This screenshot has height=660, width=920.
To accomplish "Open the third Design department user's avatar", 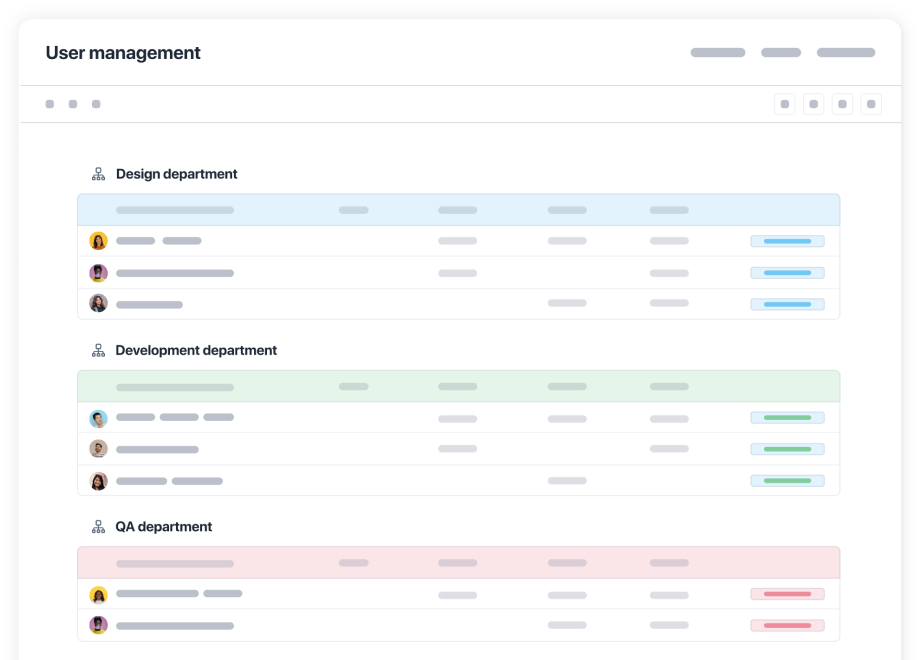I will [99, 303].
